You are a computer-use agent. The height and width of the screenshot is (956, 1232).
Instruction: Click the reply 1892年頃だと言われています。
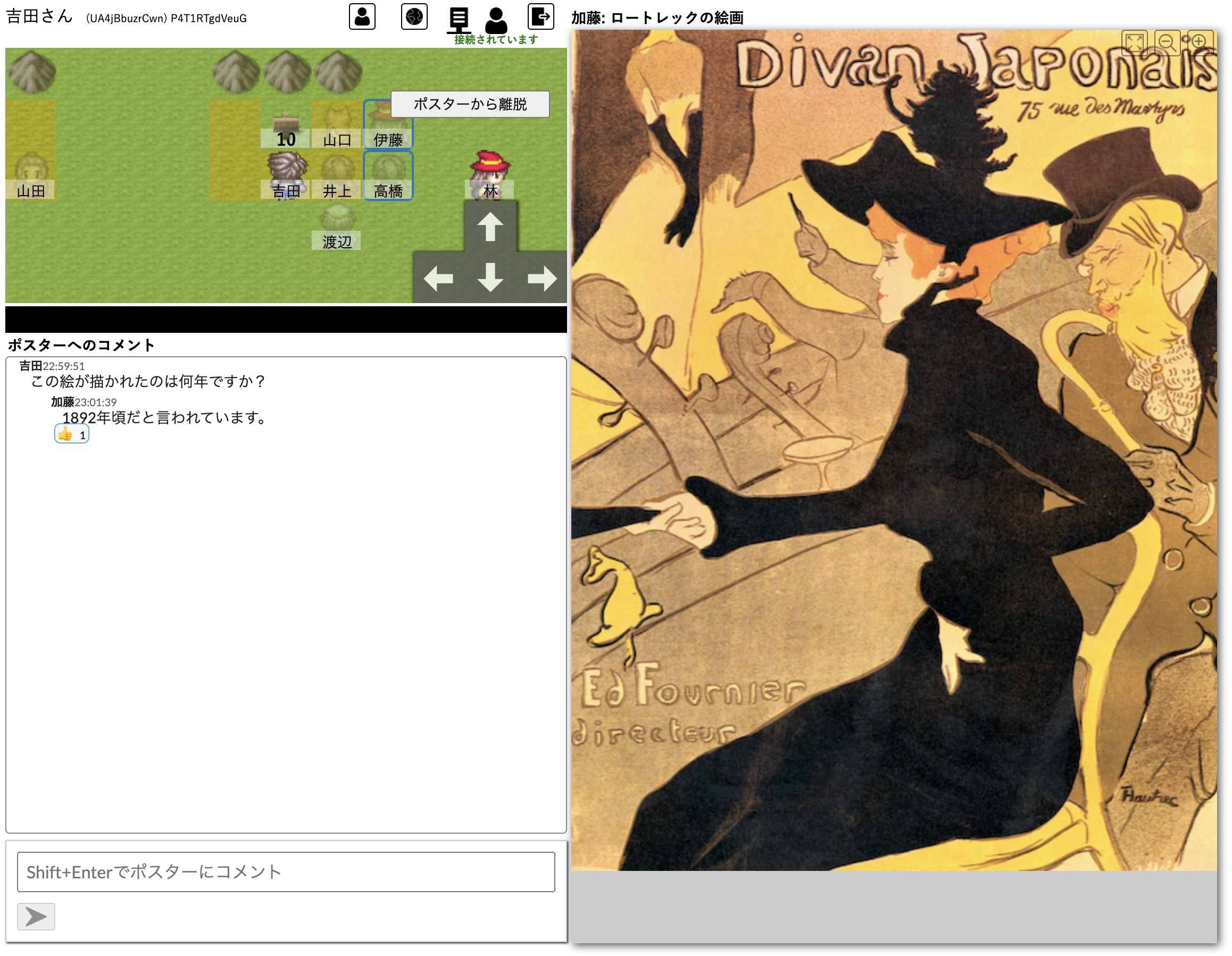[164, 418]
